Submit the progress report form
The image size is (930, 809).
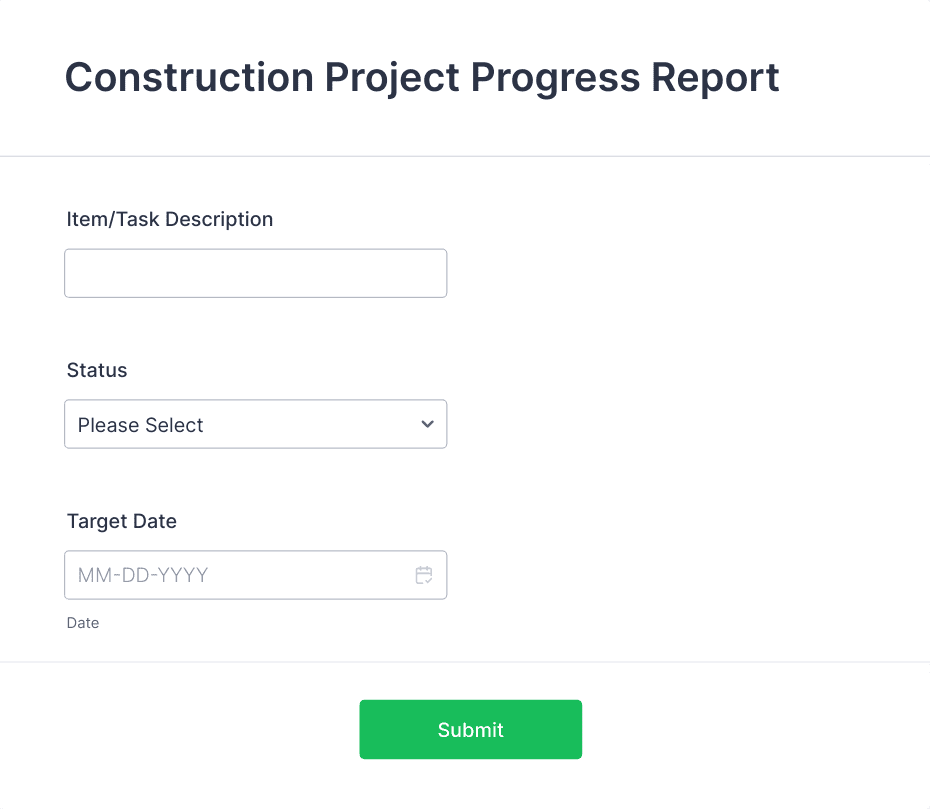pos(470,729)
